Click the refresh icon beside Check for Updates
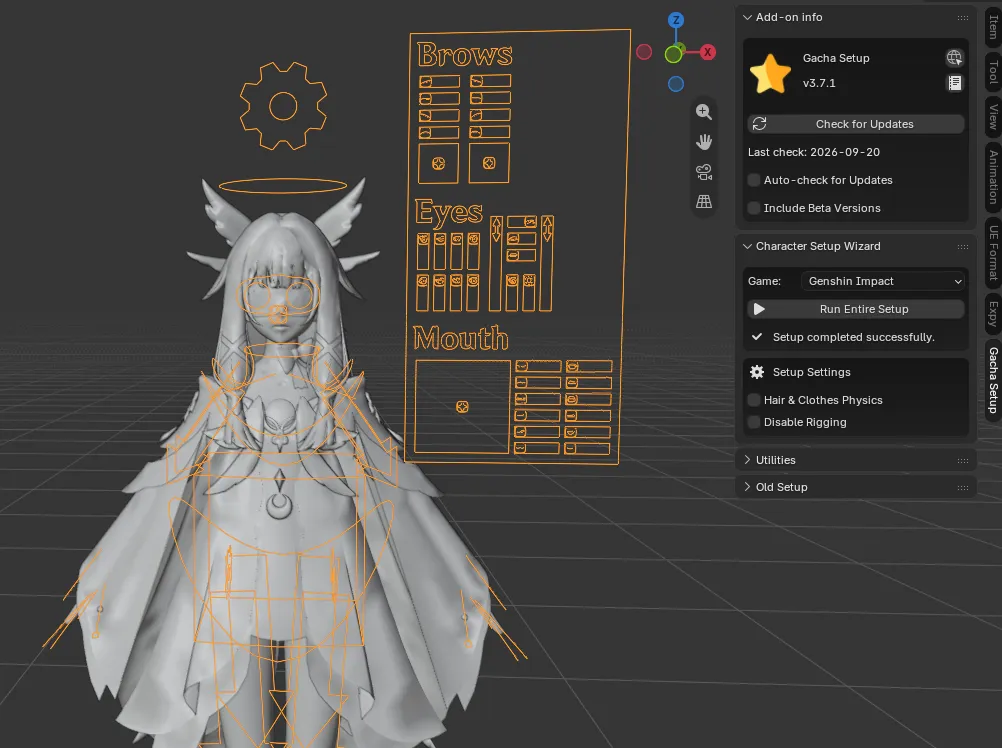 point(759,124)
